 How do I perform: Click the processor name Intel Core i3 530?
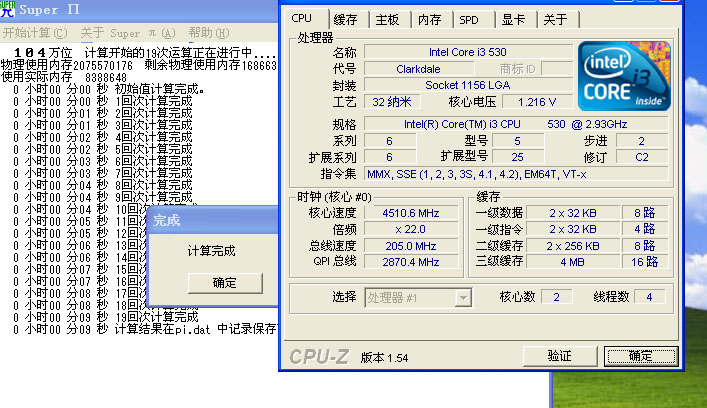(x=468, y=52)
